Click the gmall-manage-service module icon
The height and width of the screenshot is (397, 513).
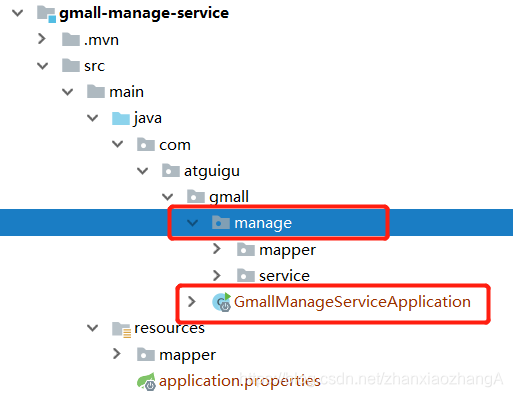(x=46, y=14)
